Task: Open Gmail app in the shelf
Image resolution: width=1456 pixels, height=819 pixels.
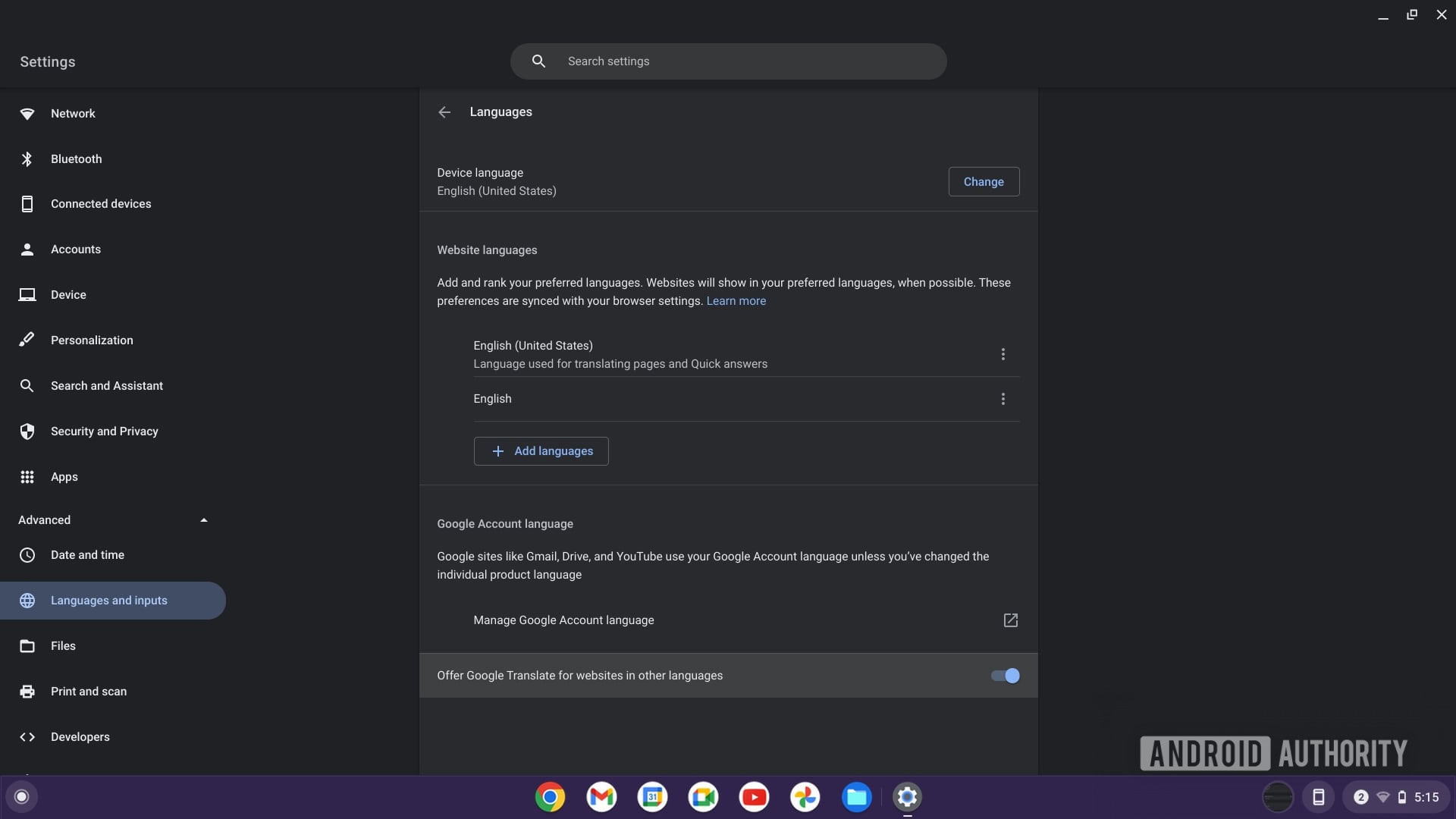Action: tap(601, 797)
